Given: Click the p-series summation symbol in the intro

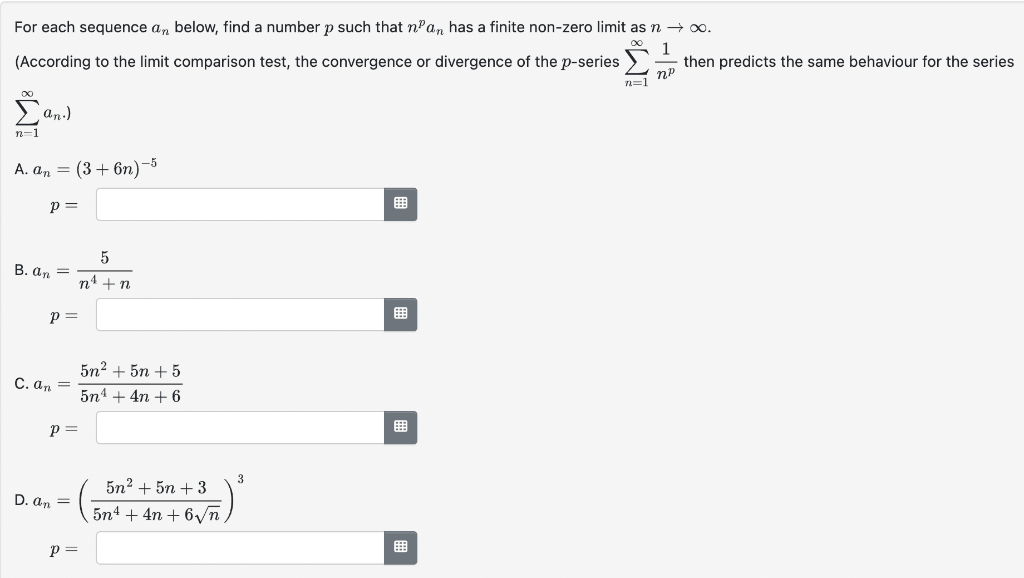Looking at the screenshot, I should pos(634,61).
